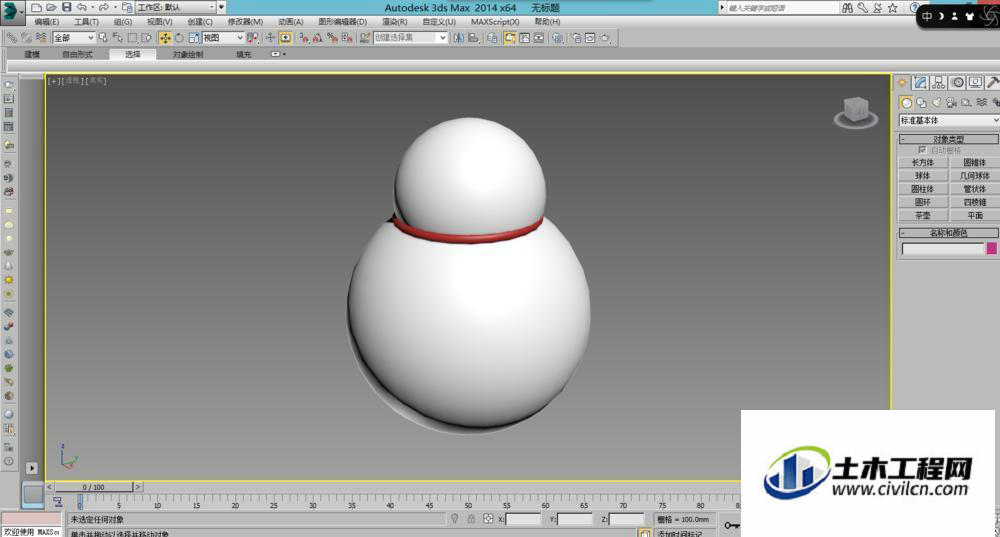Click the ViewCube in the viewport

pyautogui.click(x=856, y=112)
